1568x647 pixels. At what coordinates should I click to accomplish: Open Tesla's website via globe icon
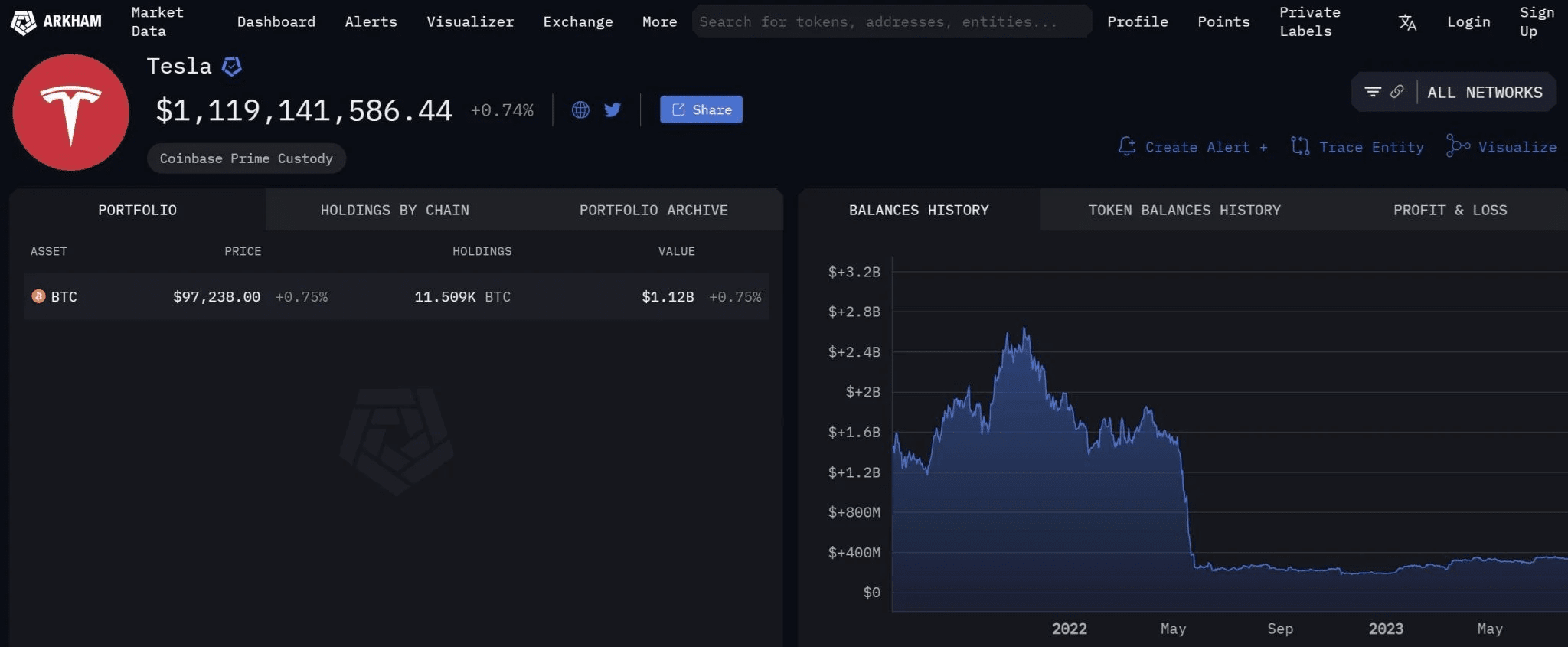(x=581, y=110)
